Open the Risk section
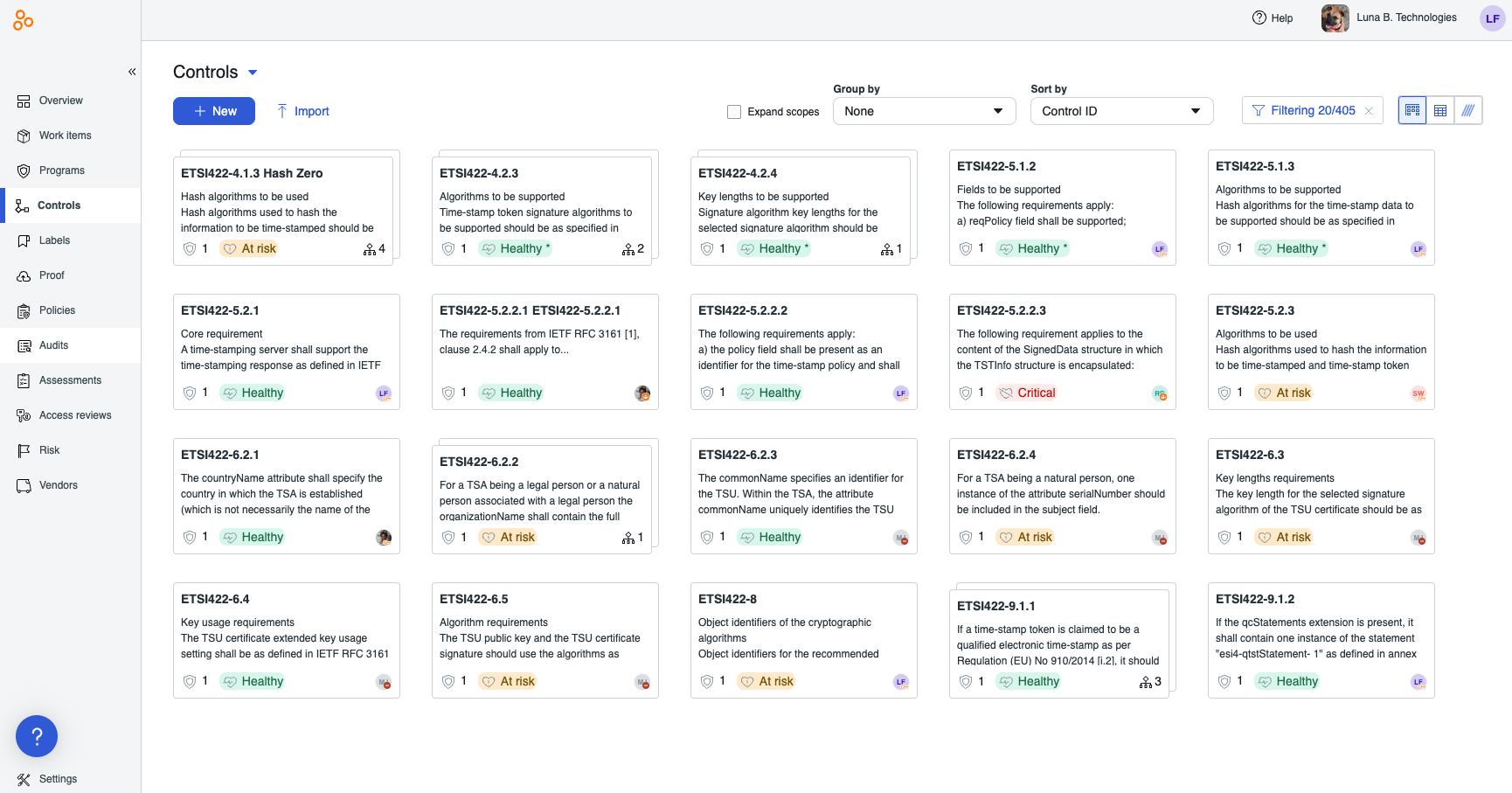Screen dimensions: 1512x793 [50, 449]
